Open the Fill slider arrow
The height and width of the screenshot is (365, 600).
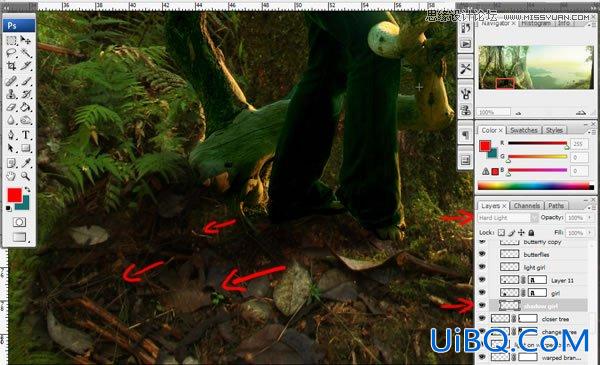pos(590,233)
